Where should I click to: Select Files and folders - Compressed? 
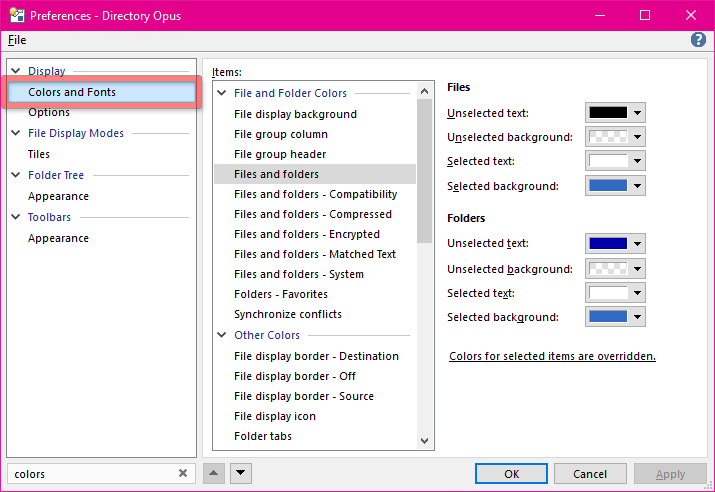pos(315,214)
